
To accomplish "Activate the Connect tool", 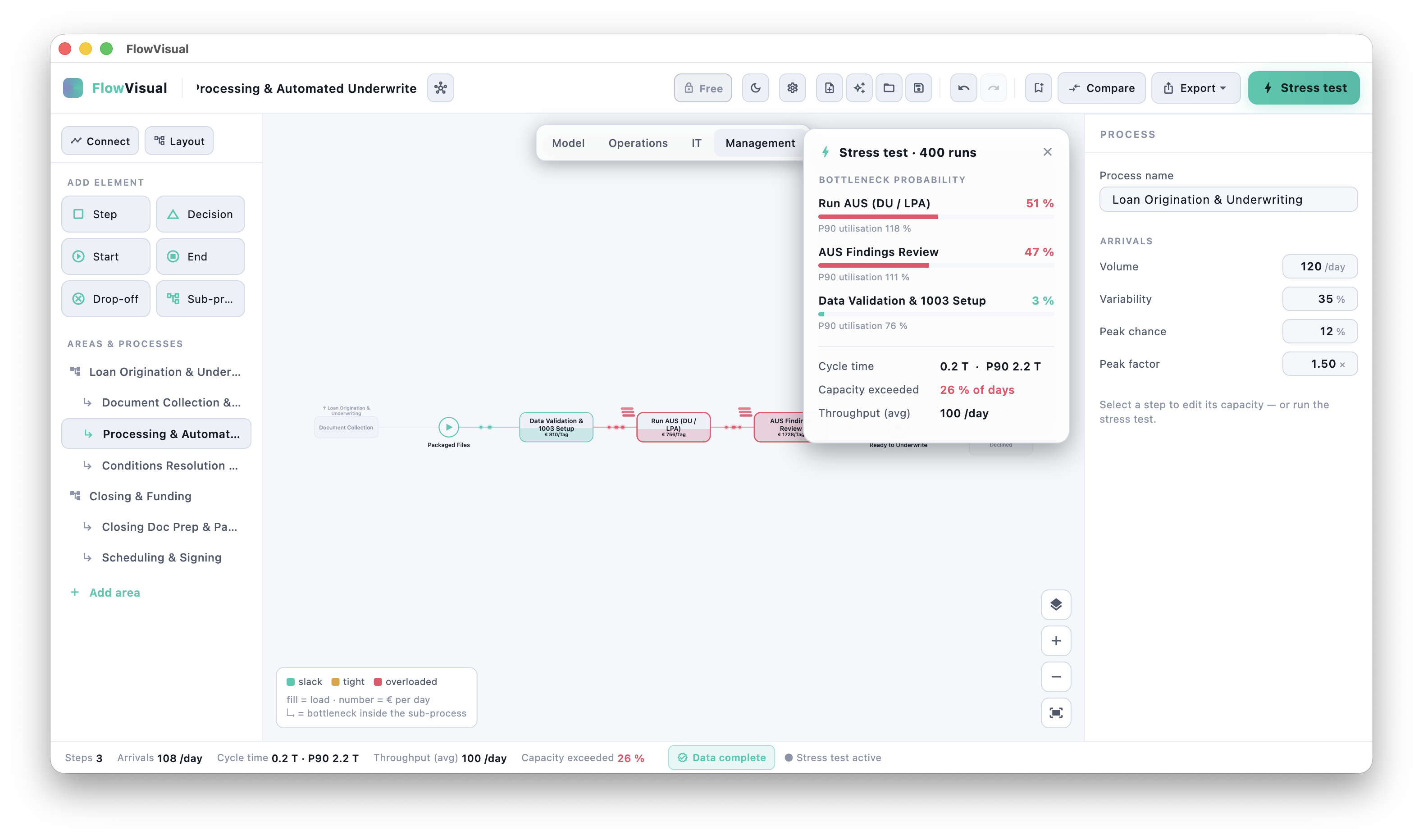I will coord(100,141).
